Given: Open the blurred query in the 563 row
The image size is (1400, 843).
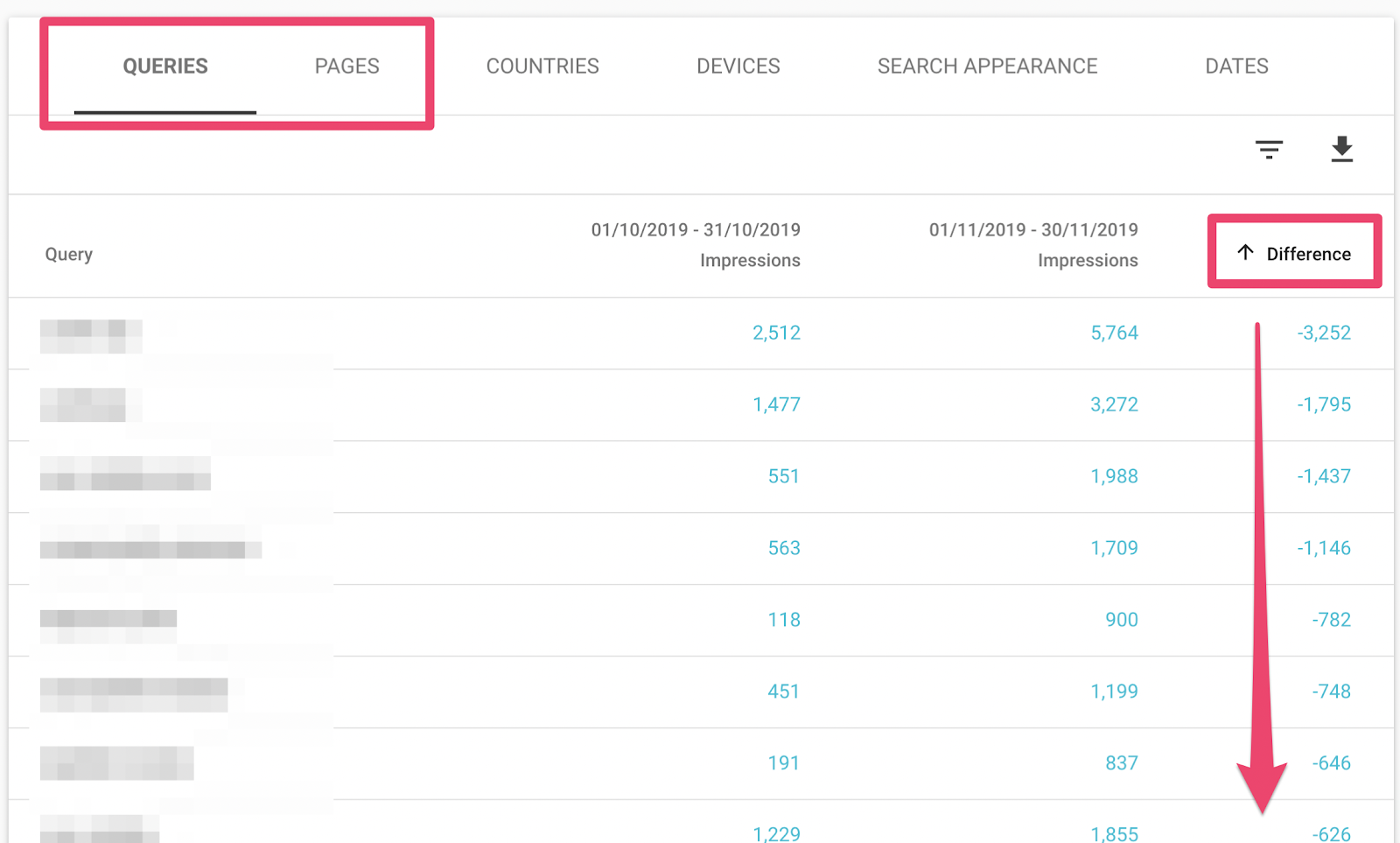Looking at the screenshot, I should [x=150, y=542].
